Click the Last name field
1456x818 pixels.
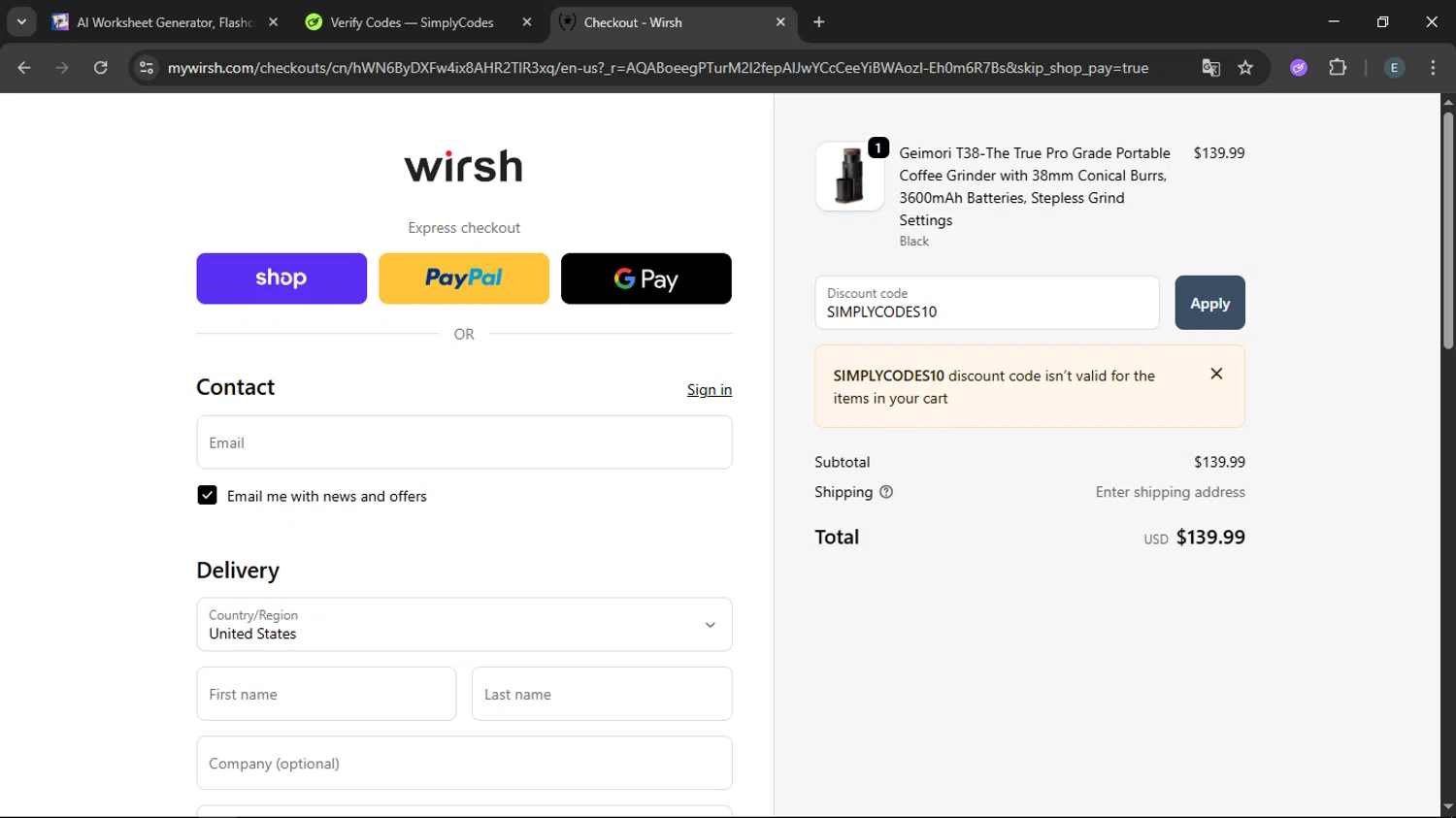click(x=602, y=694)
